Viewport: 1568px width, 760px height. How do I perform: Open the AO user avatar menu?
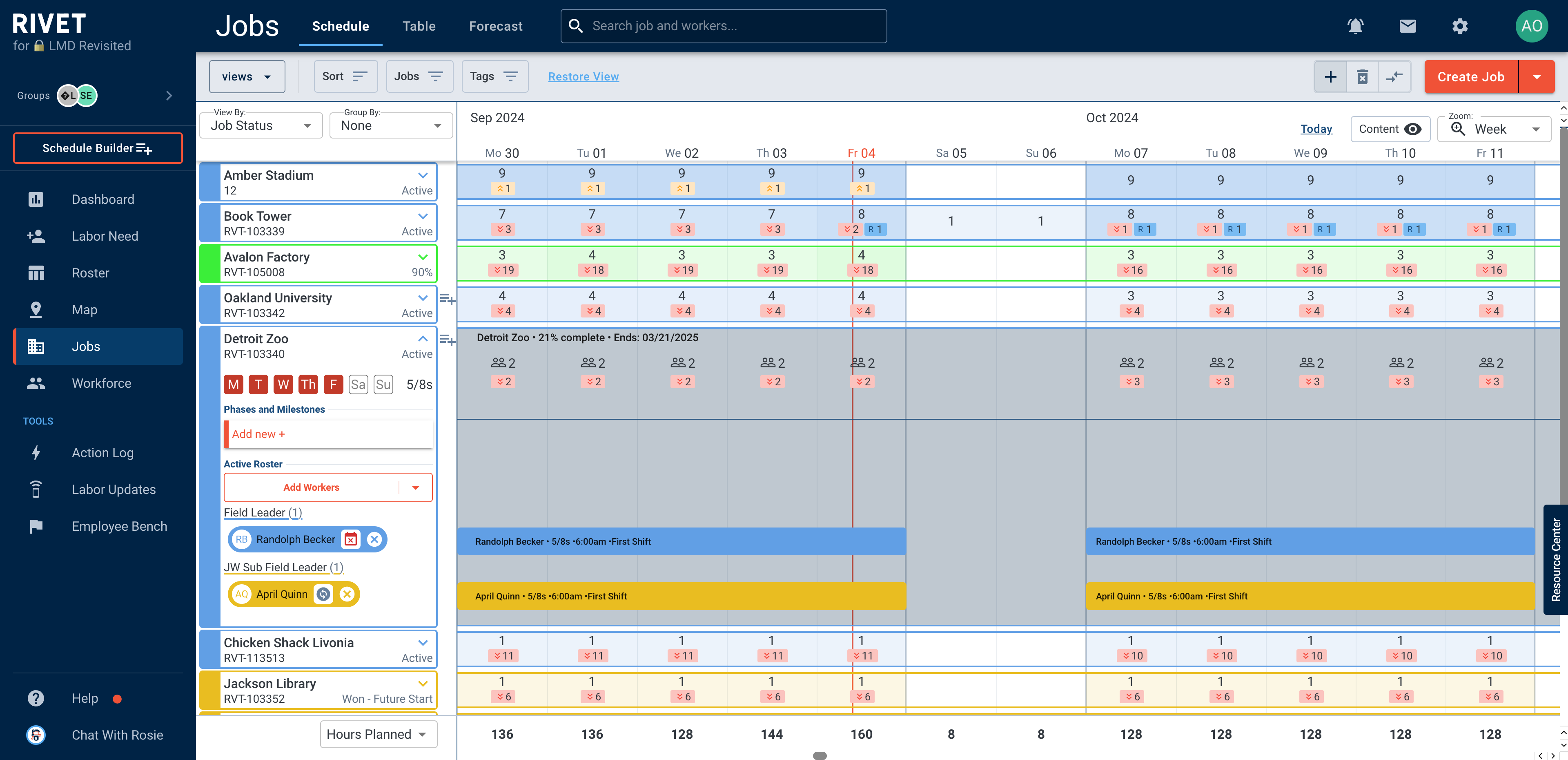[x=1532, y=26]
